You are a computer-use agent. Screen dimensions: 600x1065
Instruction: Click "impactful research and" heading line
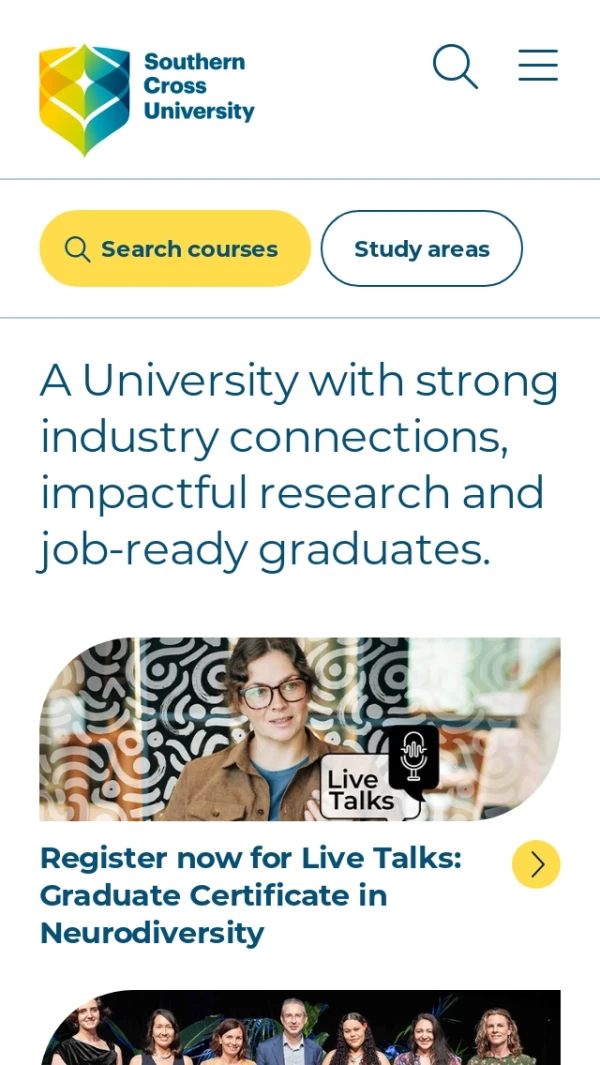point(292,493)
